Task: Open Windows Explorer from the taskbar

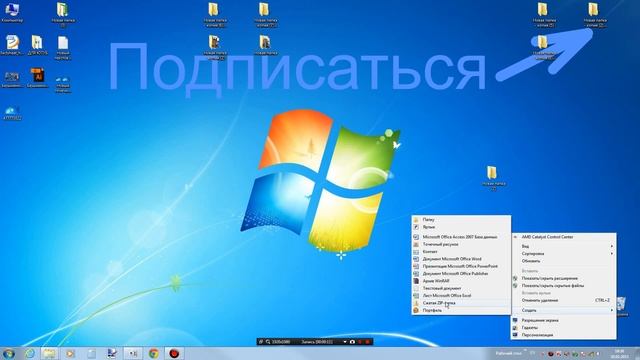Action: coord(49,353)
